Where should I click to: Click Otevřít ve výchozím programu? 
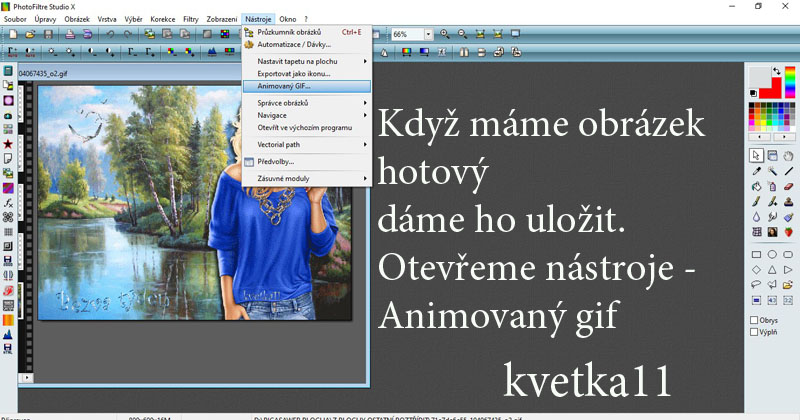307,128
